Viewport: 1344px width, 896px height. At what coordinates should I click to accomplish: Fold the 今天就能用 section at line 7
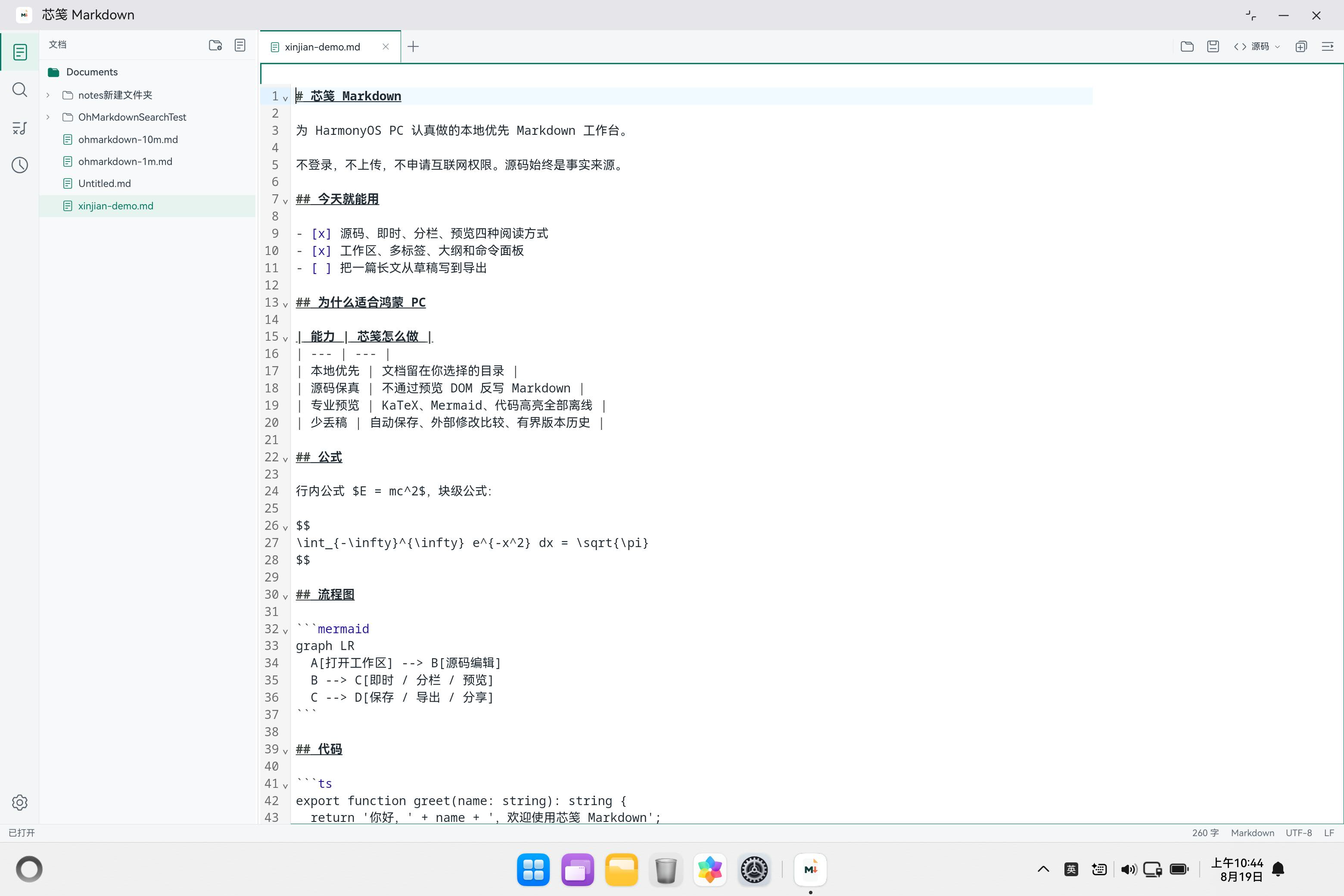tap(285, 201)
